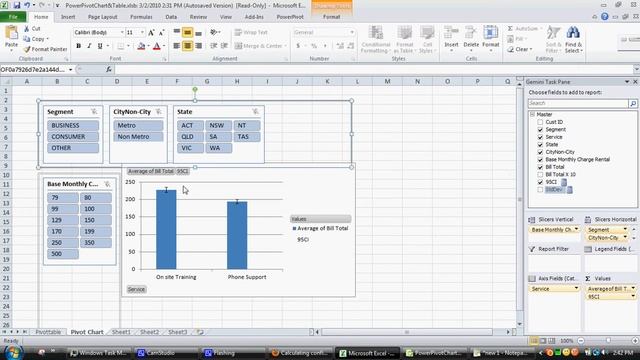Click the Cut scissors icon
This screenshot has width=640, height=360.
pyautogui.click(x=27, y=29)
